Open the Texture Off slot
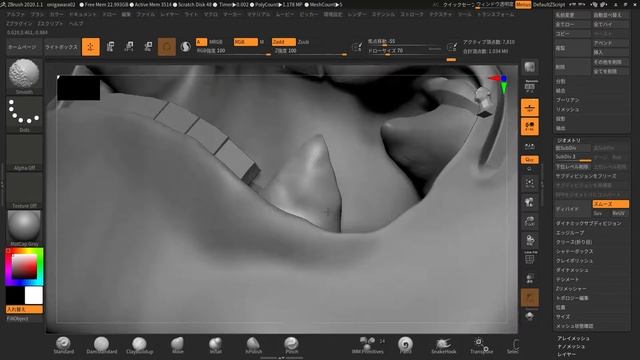Image resolution: width=640 pixels, height=360 pixels. pyautogui.click(x=24, y=191)
